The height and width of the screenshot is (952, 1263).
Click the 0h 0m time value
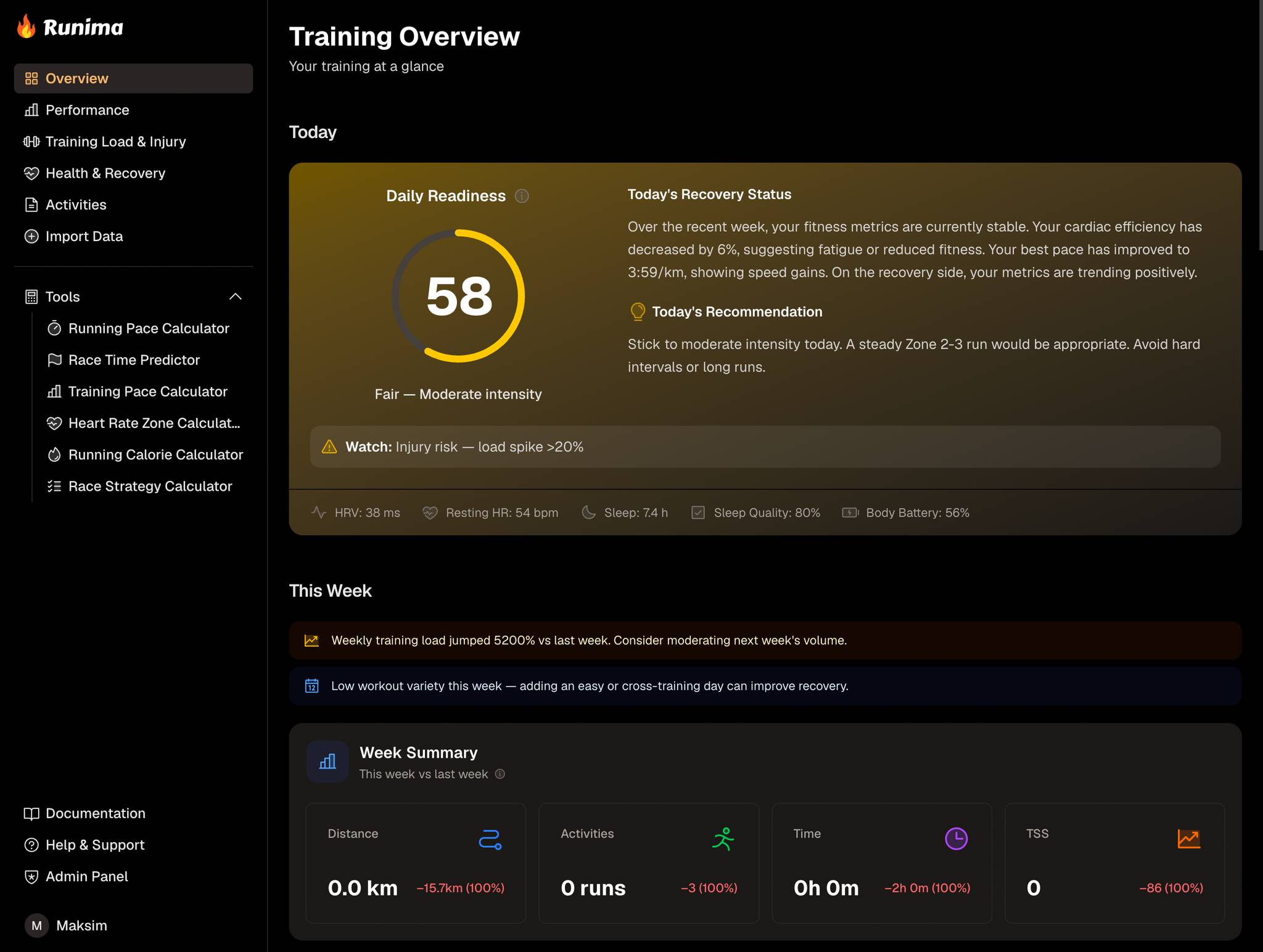826,888
